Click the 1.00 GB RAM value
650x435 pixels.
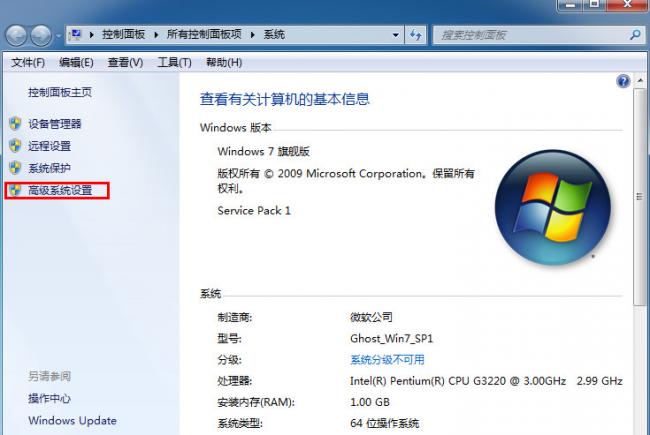[x=370, y=402]
